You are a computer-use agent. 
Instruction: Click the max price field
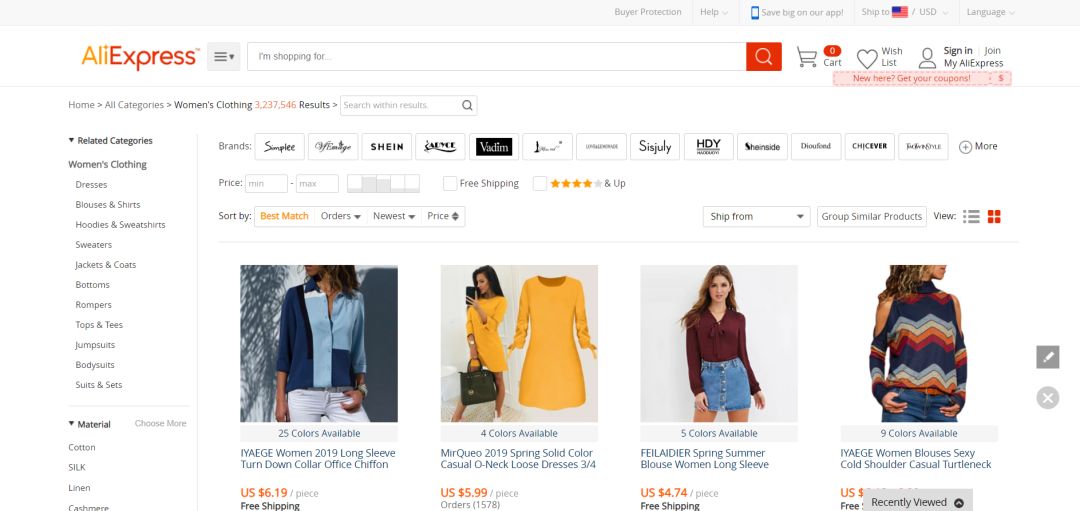(x=318, y=183)
